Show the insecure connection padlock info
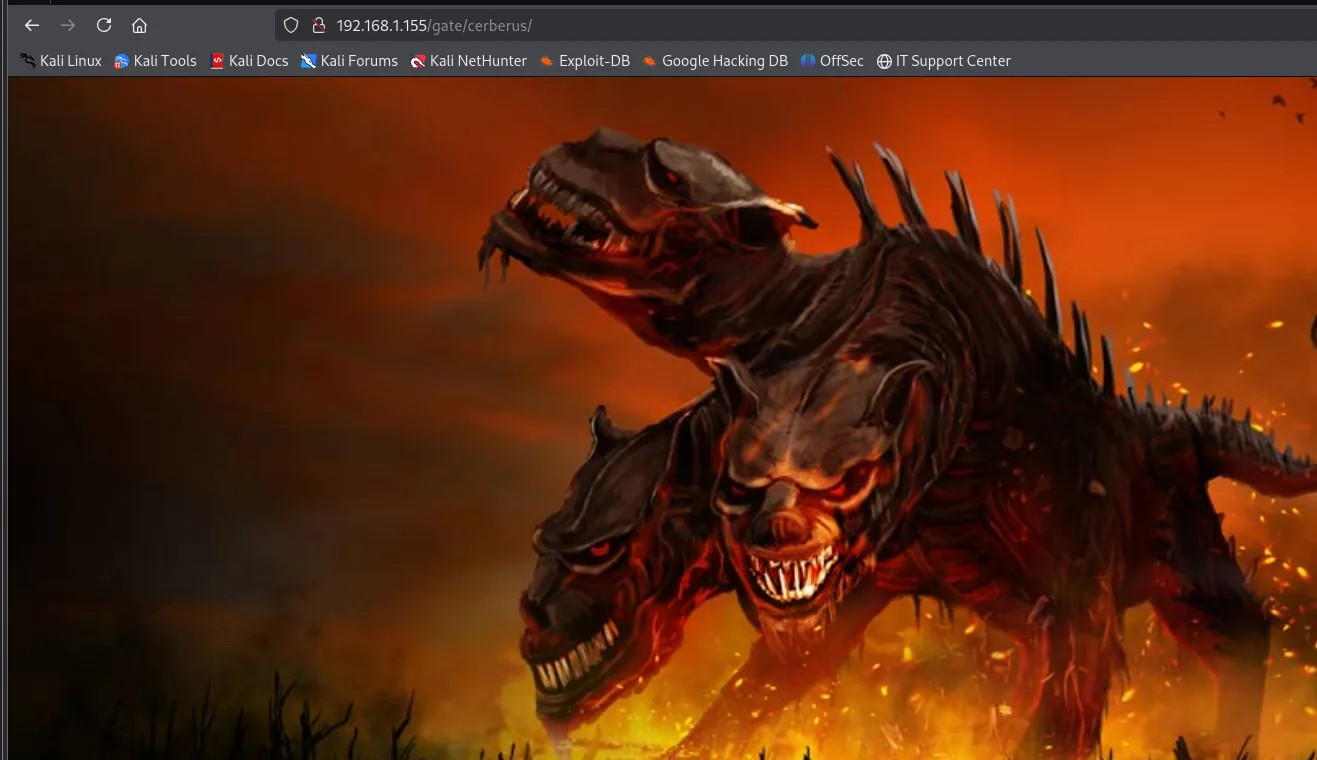This screenshot has width=1317, height=760. [x=319, y=25]
